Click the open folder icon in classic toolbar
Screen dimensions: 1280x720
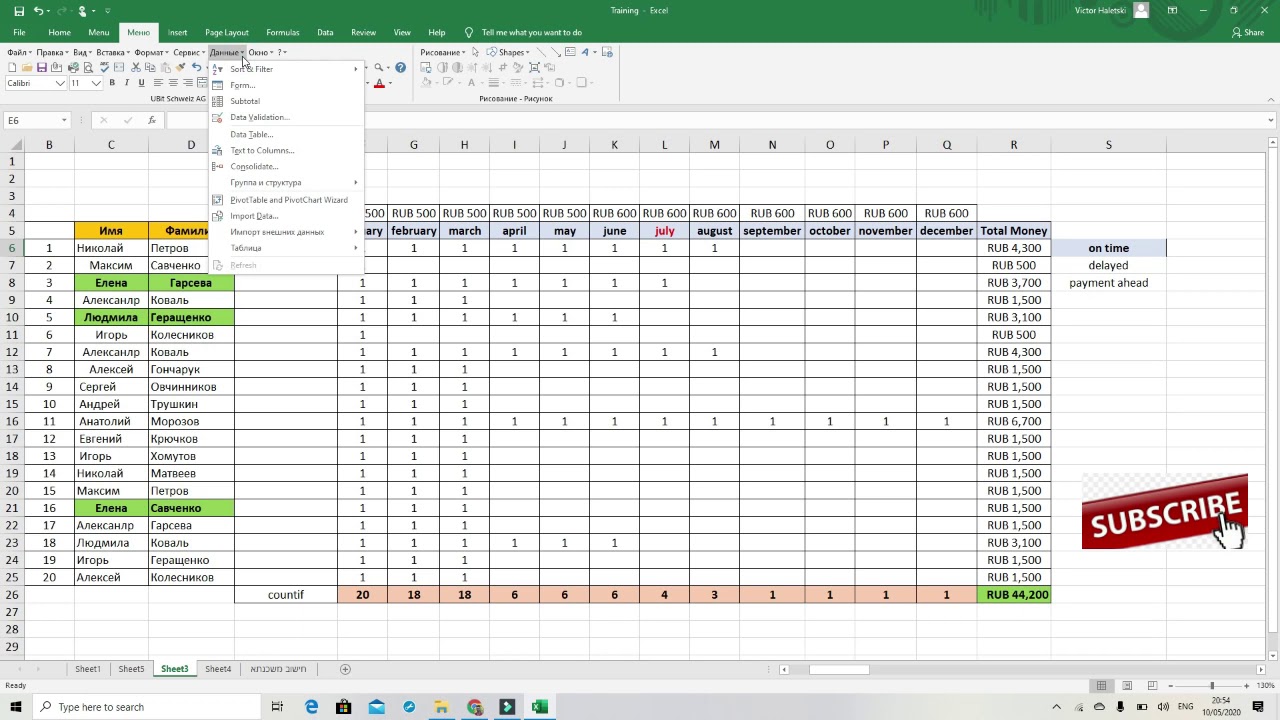tap(27, 67)
